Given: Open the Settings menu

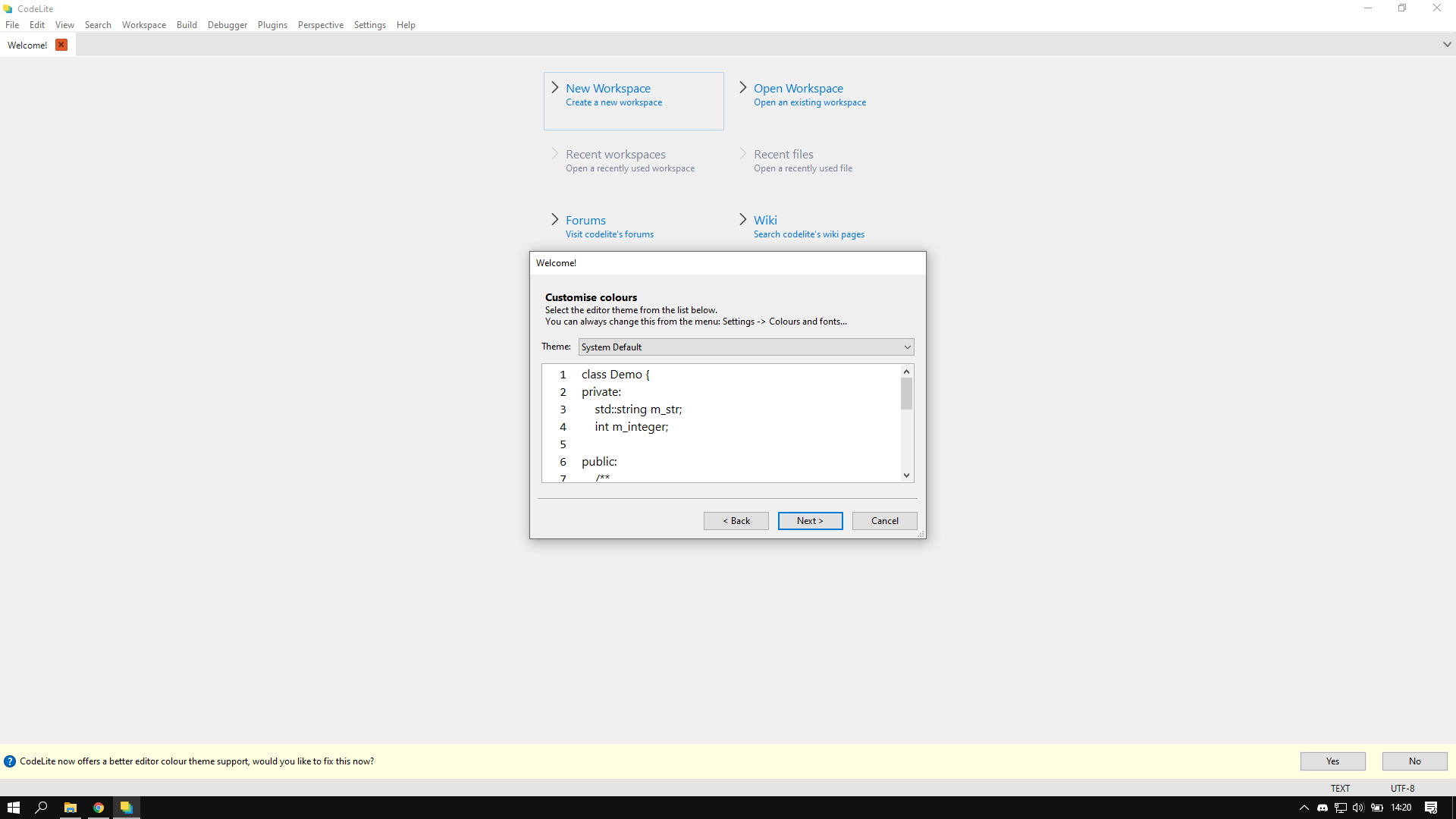Looking at the screenshot, I should click(x=369, y=24).
